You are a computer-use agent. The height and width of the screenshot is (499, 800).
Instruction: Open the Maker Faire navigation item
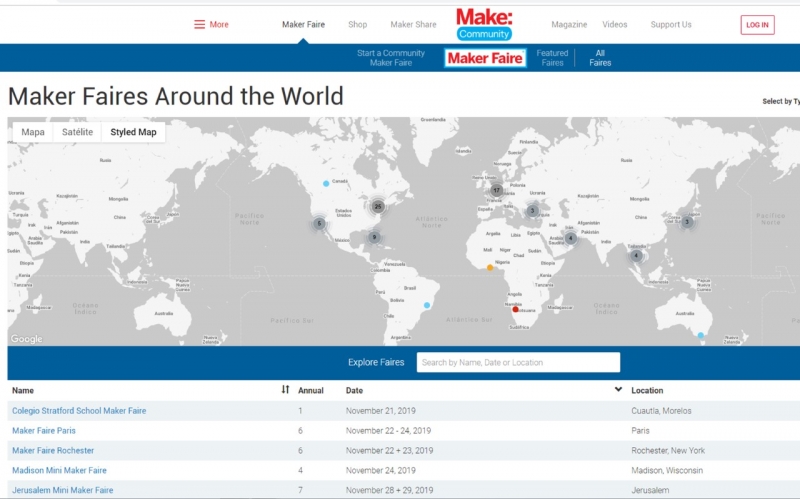pos(303,24)
